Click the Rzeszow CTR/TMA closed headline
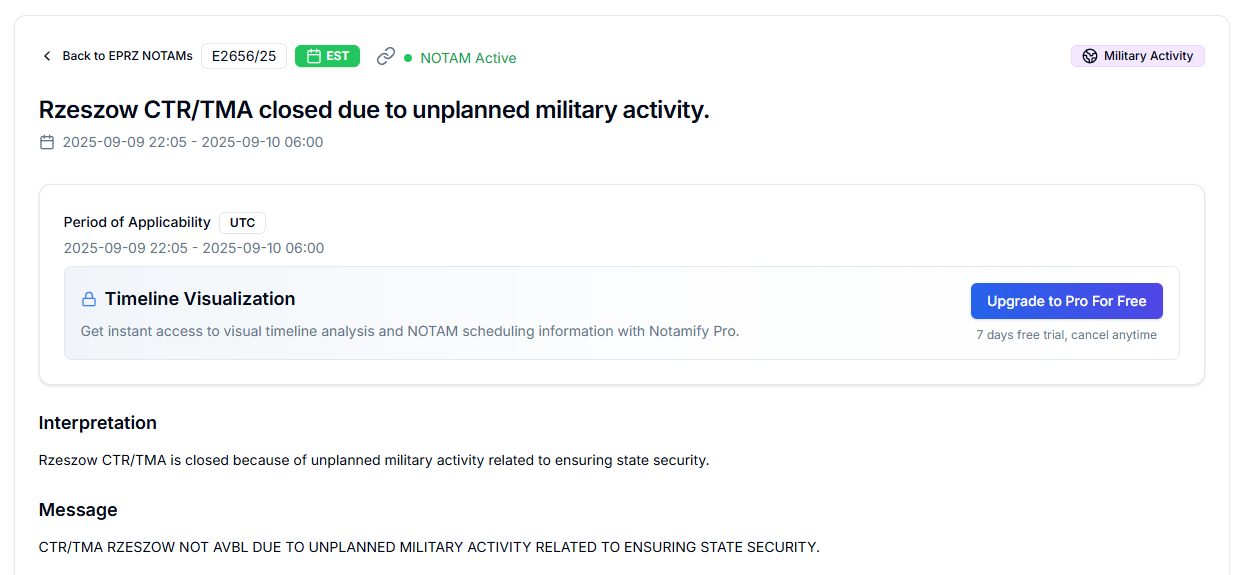The image size is (1234, 575). 374,110
